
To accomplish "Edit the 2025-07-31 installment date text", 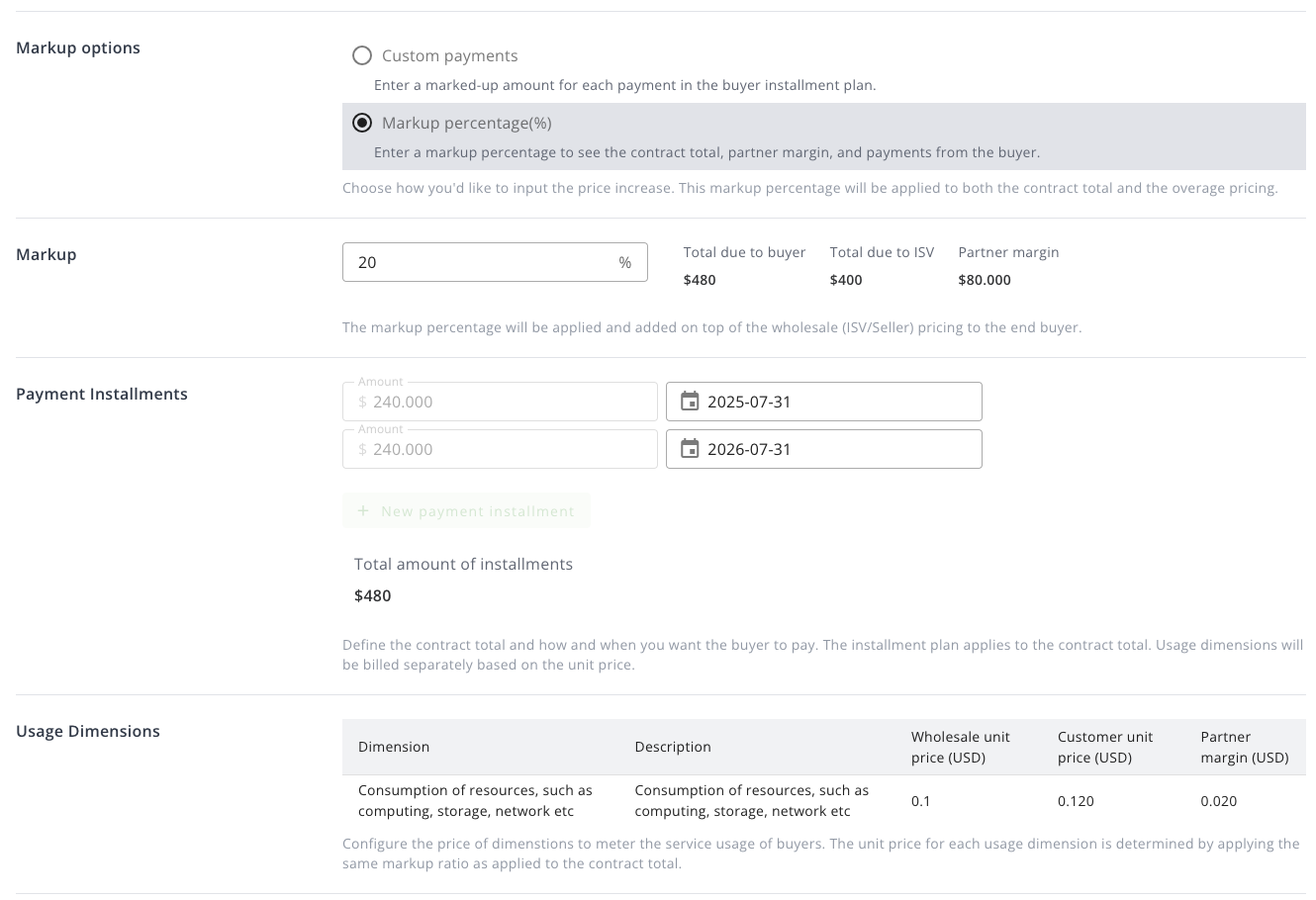I will coord(749,402).
